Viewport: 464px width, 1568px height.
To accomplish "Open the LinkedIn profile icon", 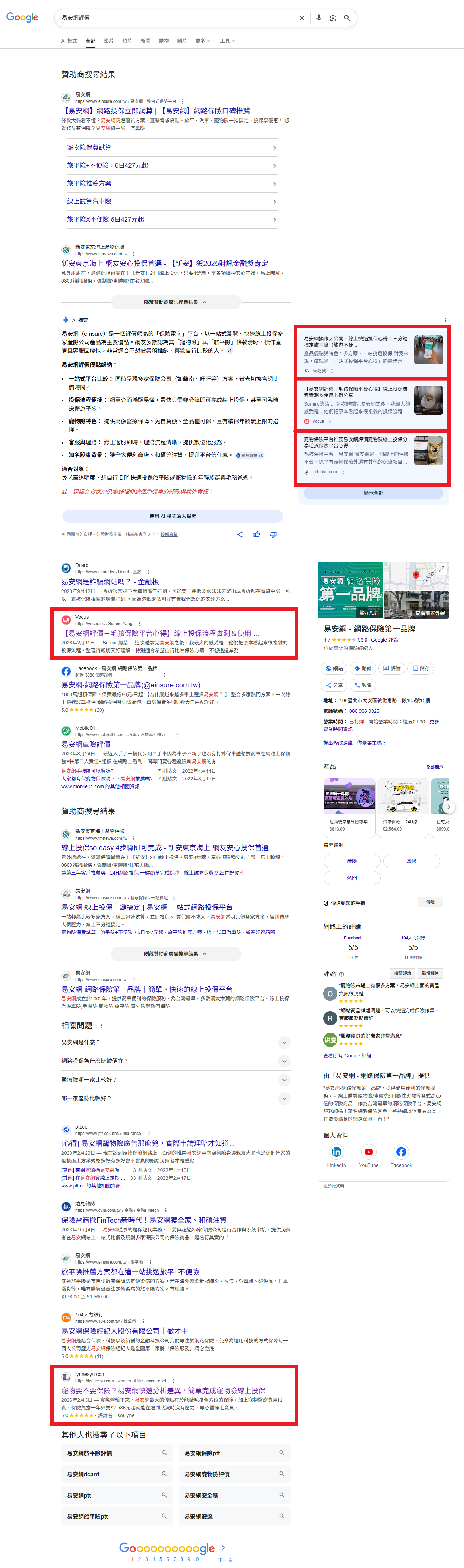I will coord(336,1152).
